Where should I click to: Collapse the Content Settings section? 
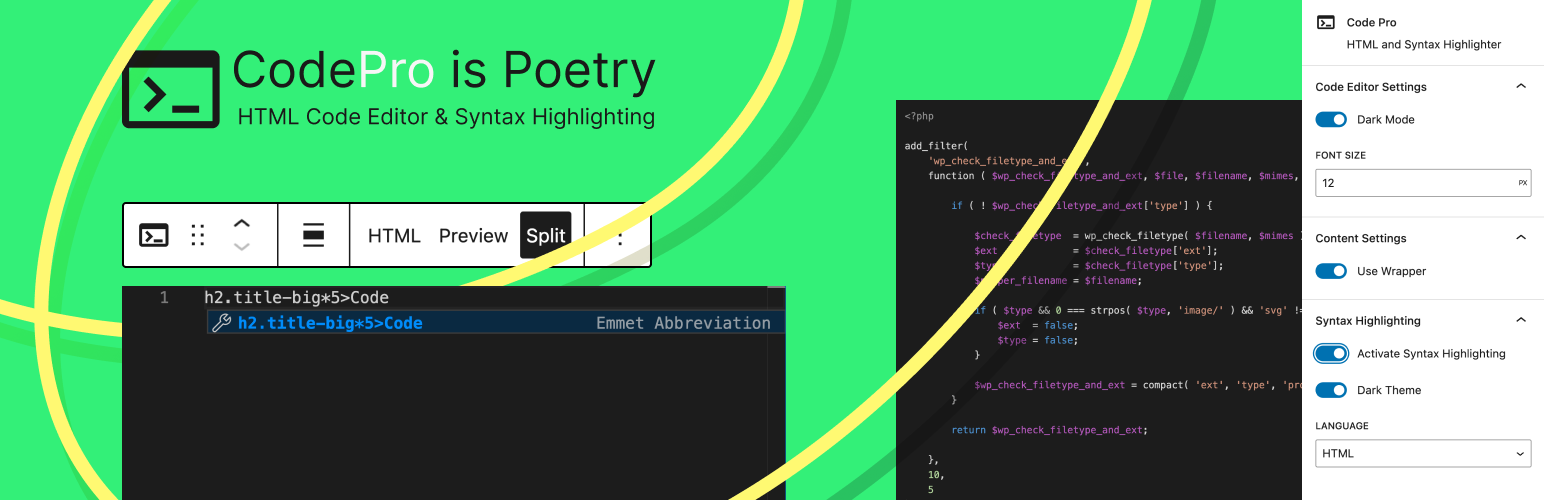[x=1521, y=238]
